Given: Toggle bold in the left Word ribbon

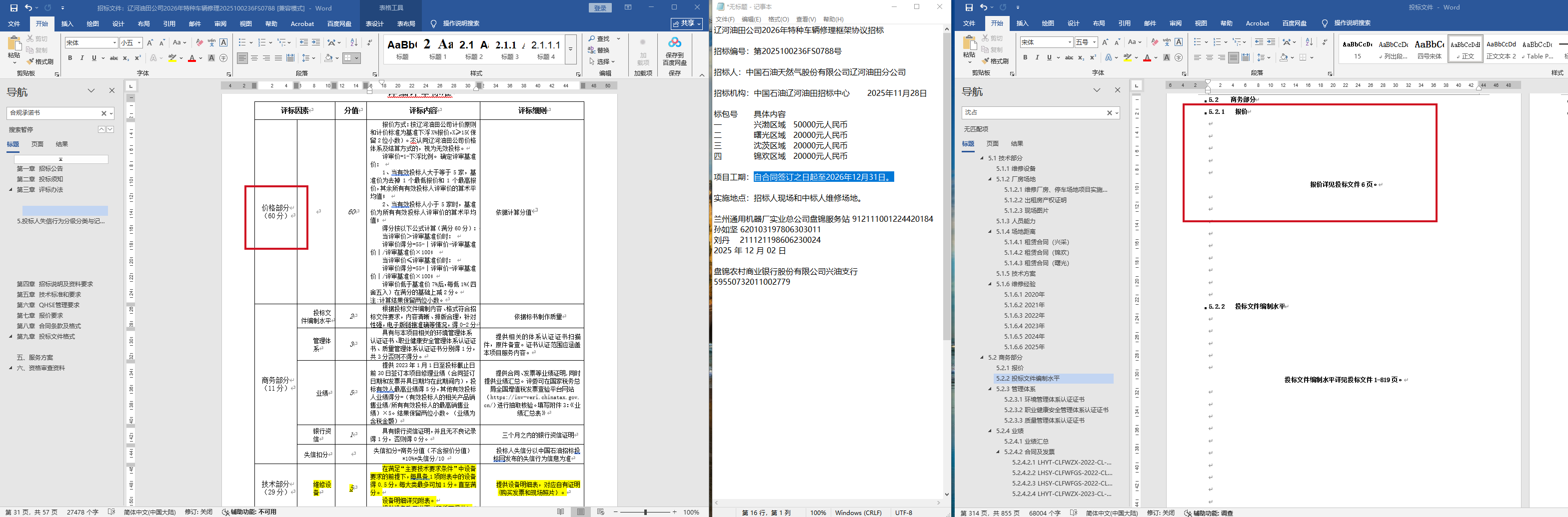Looking at the screenshot, I should pos(70,58).
